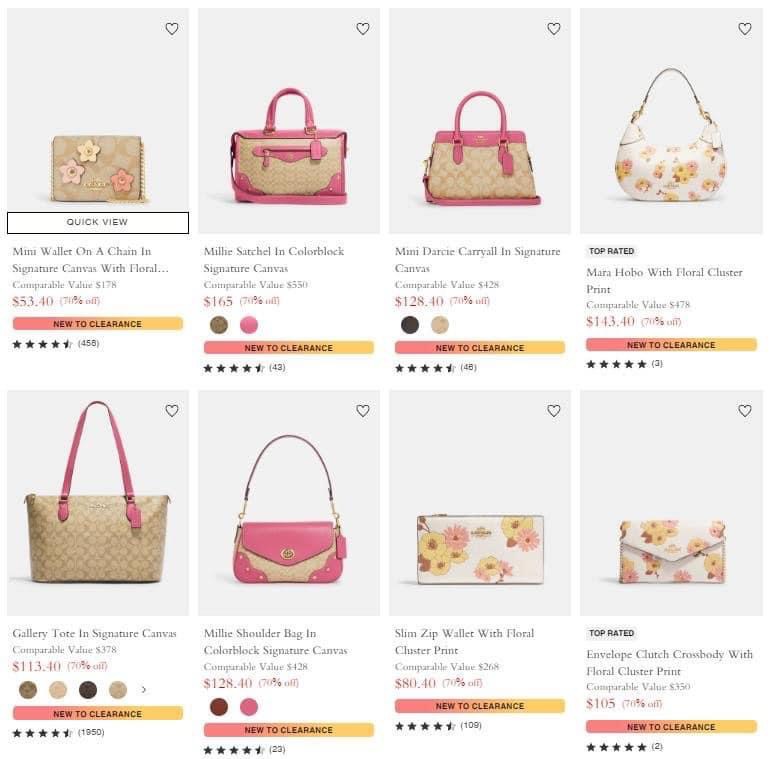Save Mara Hobo to favorites
This screenshot has width=771, height=759.
(745, 29)
